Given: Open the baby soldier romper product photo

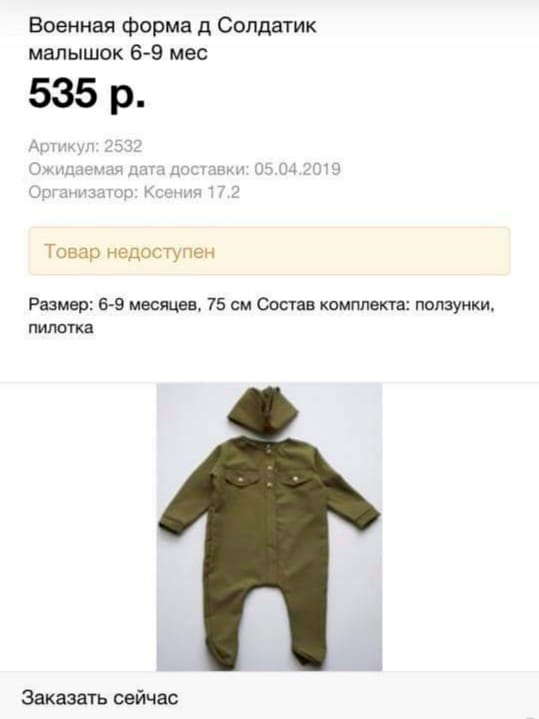Looking at the screenshot, I should point(269,527).
